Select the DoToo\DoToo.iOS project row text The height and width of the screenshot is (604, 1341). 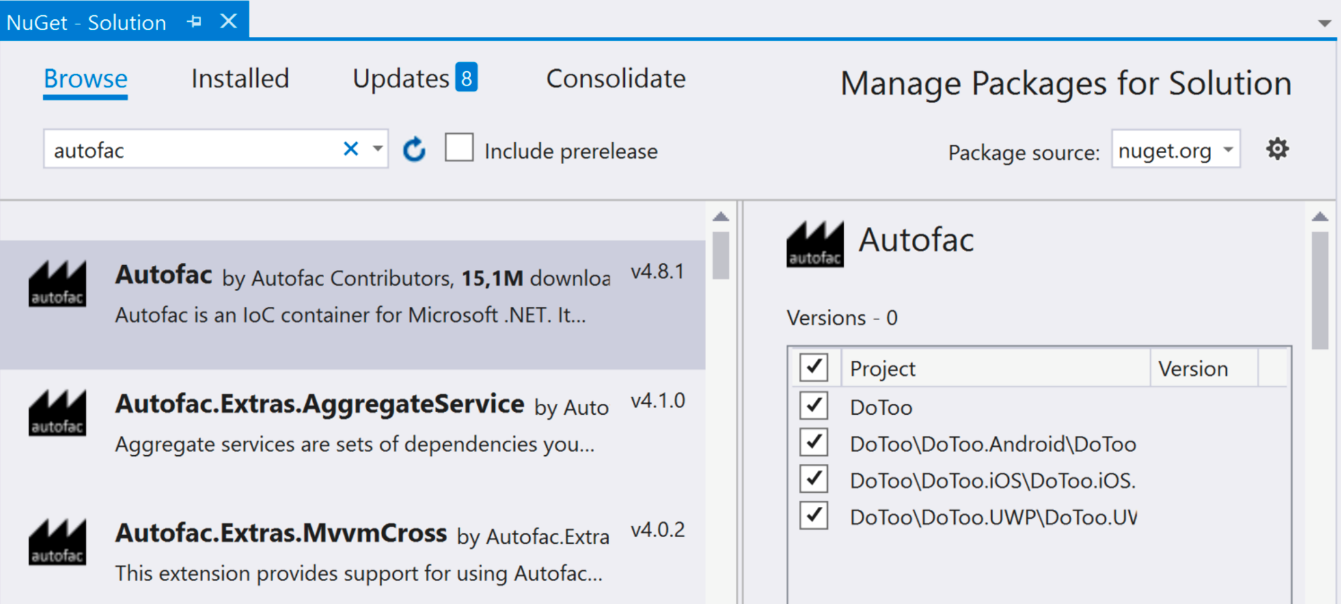pyautogui.click(x=993, y=481)
